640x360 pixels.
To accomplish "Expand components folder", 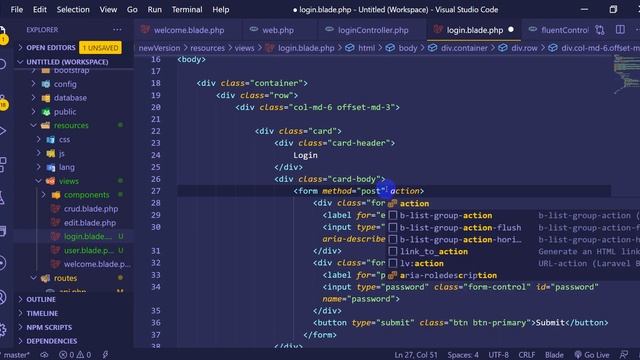I will 43,195.
